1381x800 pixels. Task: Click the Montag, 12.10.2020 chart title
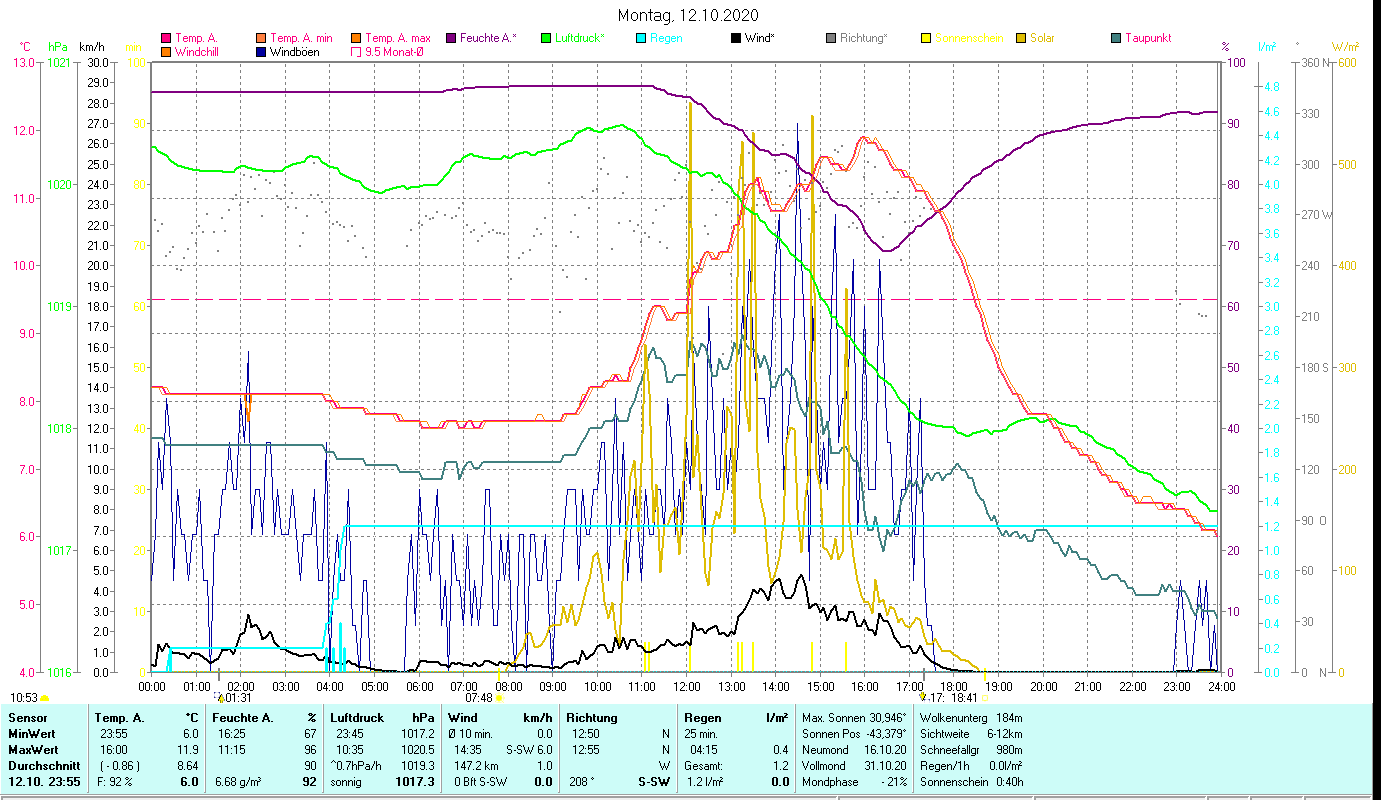688,15
